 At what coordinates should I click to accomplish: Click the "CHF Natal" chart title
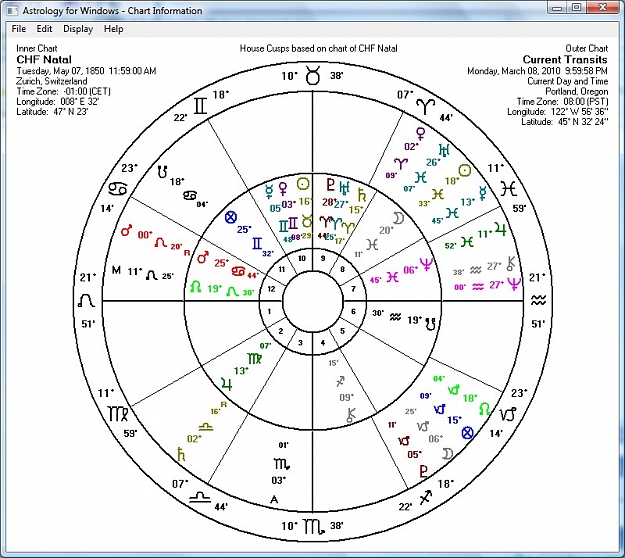44,60
